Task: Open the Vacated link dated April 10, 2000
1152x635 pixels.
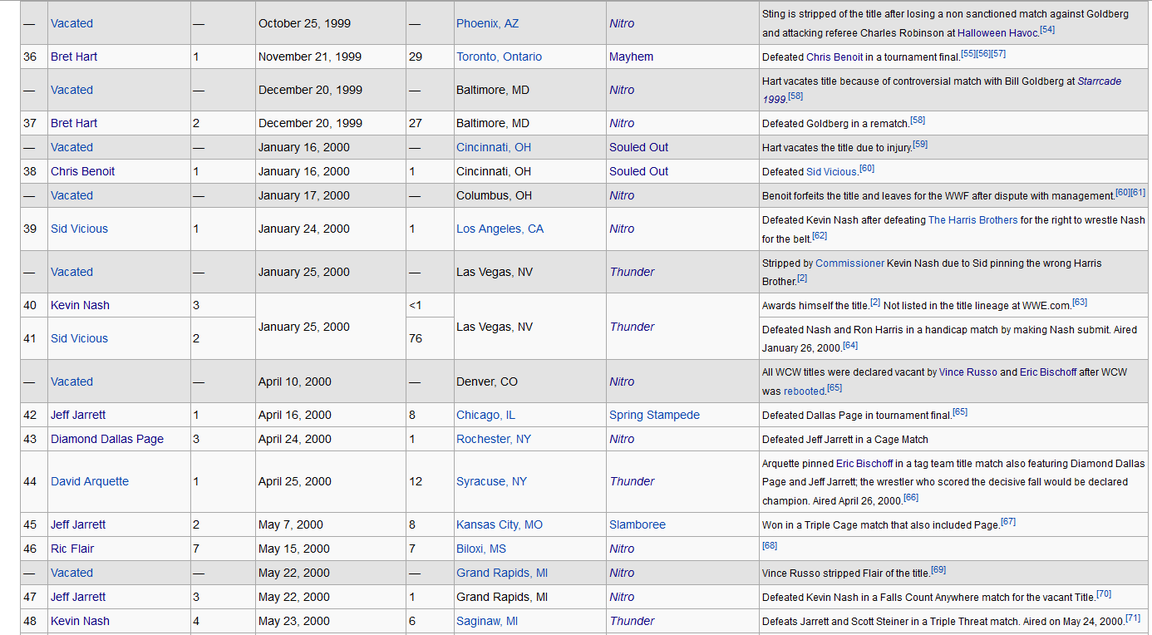Action: click(x=71, y=382)
